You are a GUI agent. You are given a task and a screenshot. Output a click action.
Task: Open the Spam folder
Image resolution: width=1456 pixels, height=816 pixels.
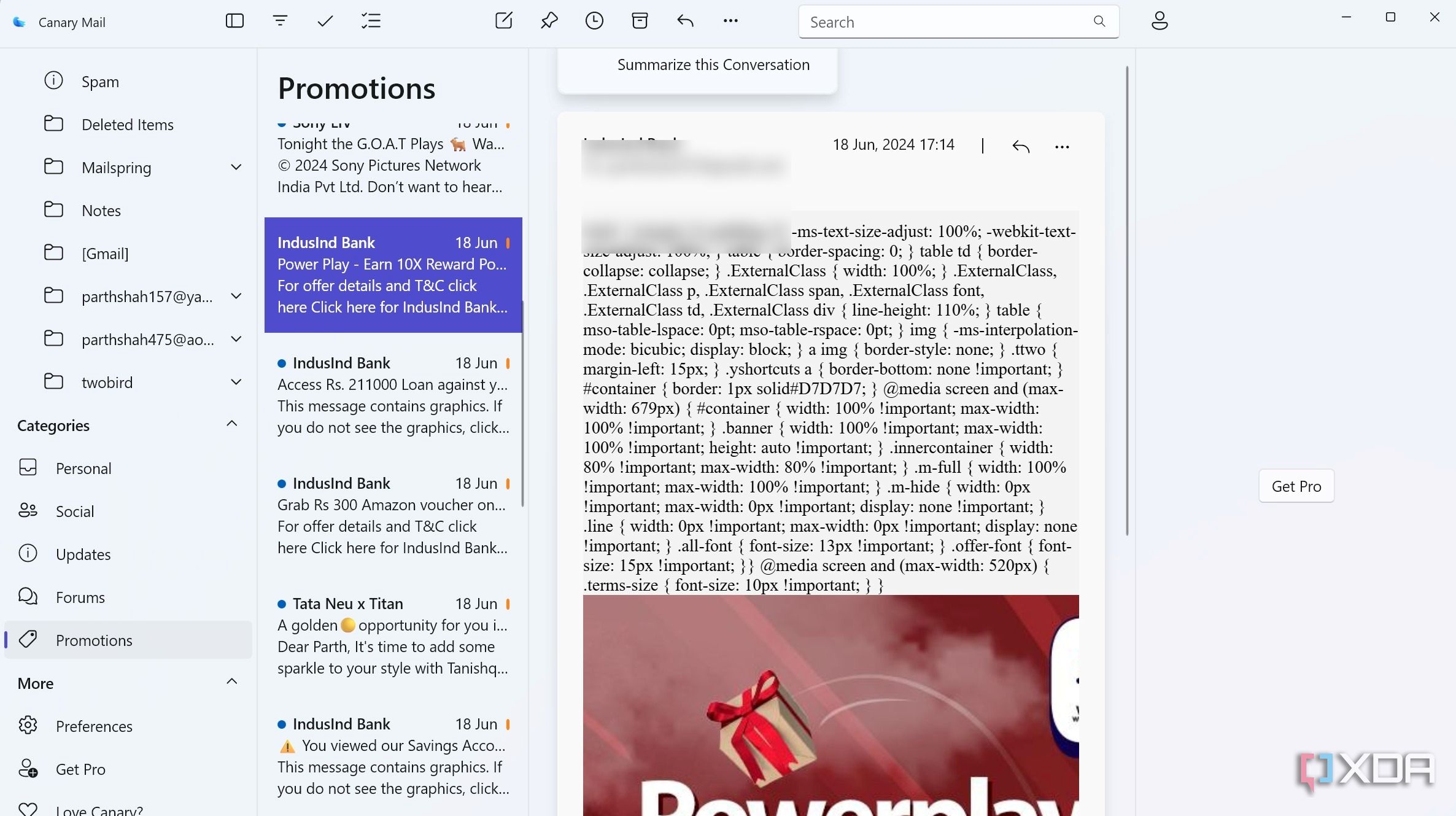coord(100,81)
